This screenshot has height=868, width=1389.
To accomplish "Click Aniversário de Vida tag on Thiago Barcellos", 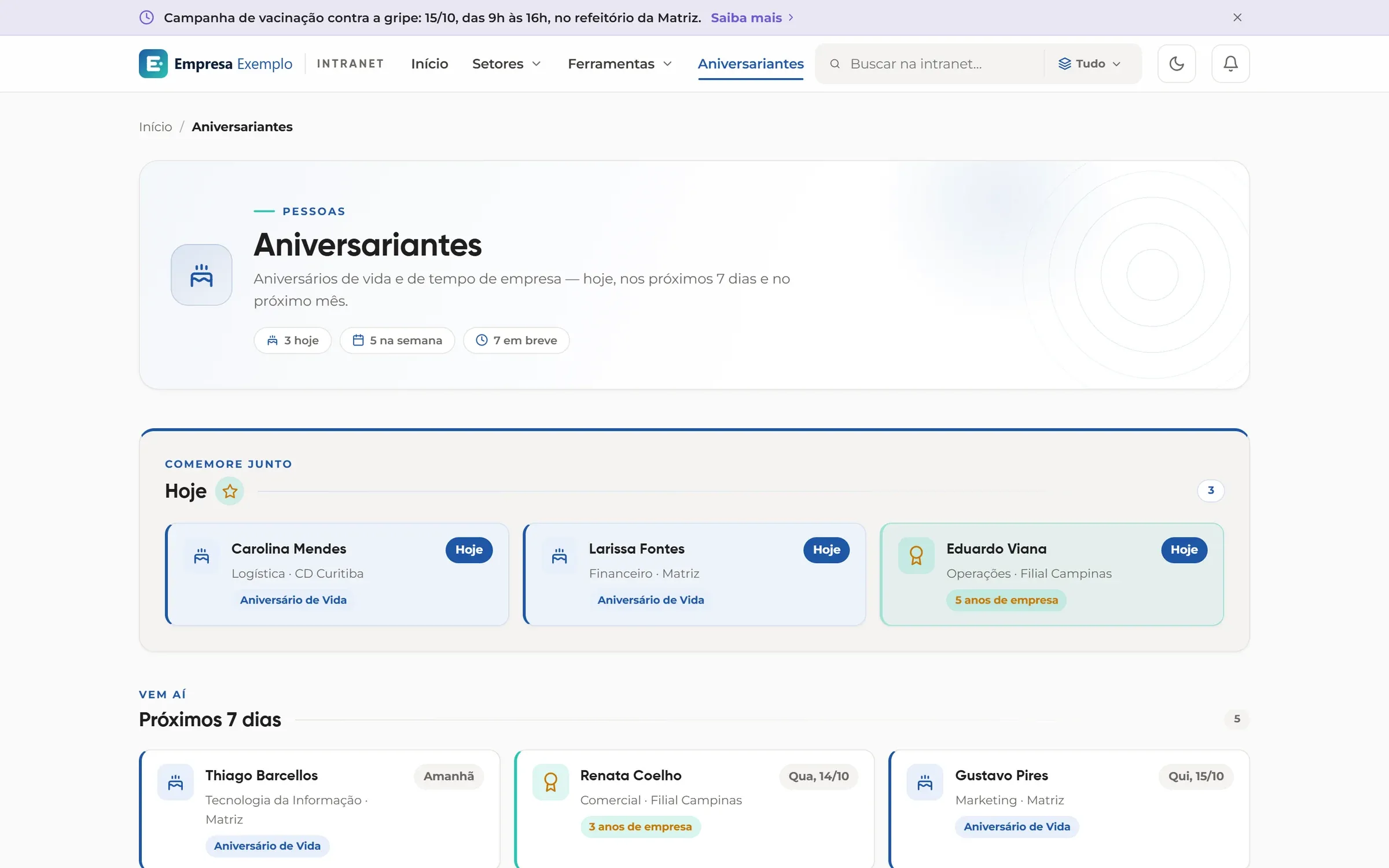I will coord(267,845).
